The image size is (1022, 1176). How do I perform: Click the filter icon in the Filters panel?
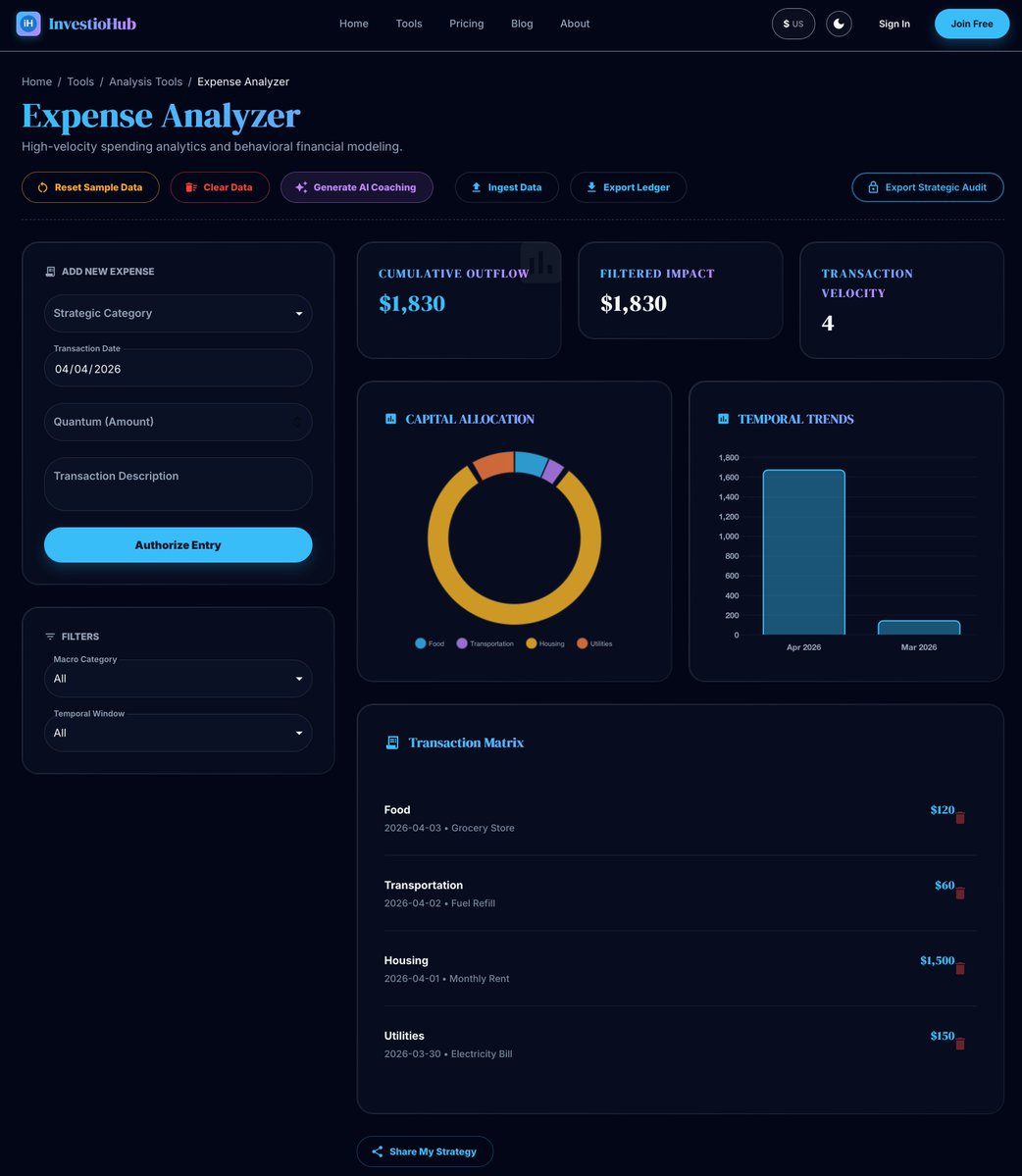pyautogui.click(x=49, y=636)
